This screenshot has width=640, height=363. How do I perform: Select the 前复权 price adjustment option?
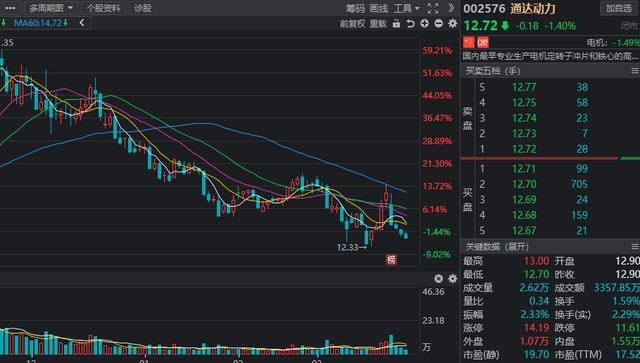(x=352, y=24)
